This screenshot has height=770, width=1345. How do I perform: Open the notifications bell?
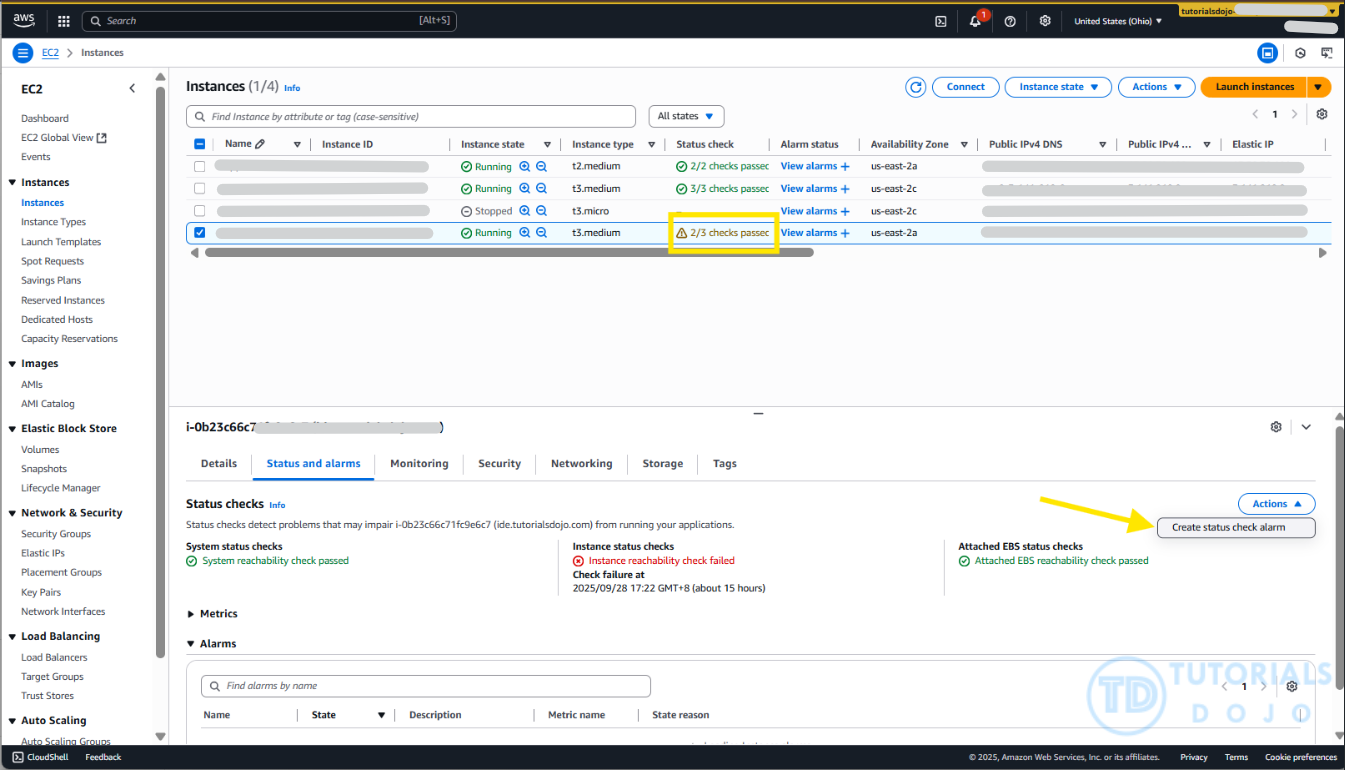975,21
